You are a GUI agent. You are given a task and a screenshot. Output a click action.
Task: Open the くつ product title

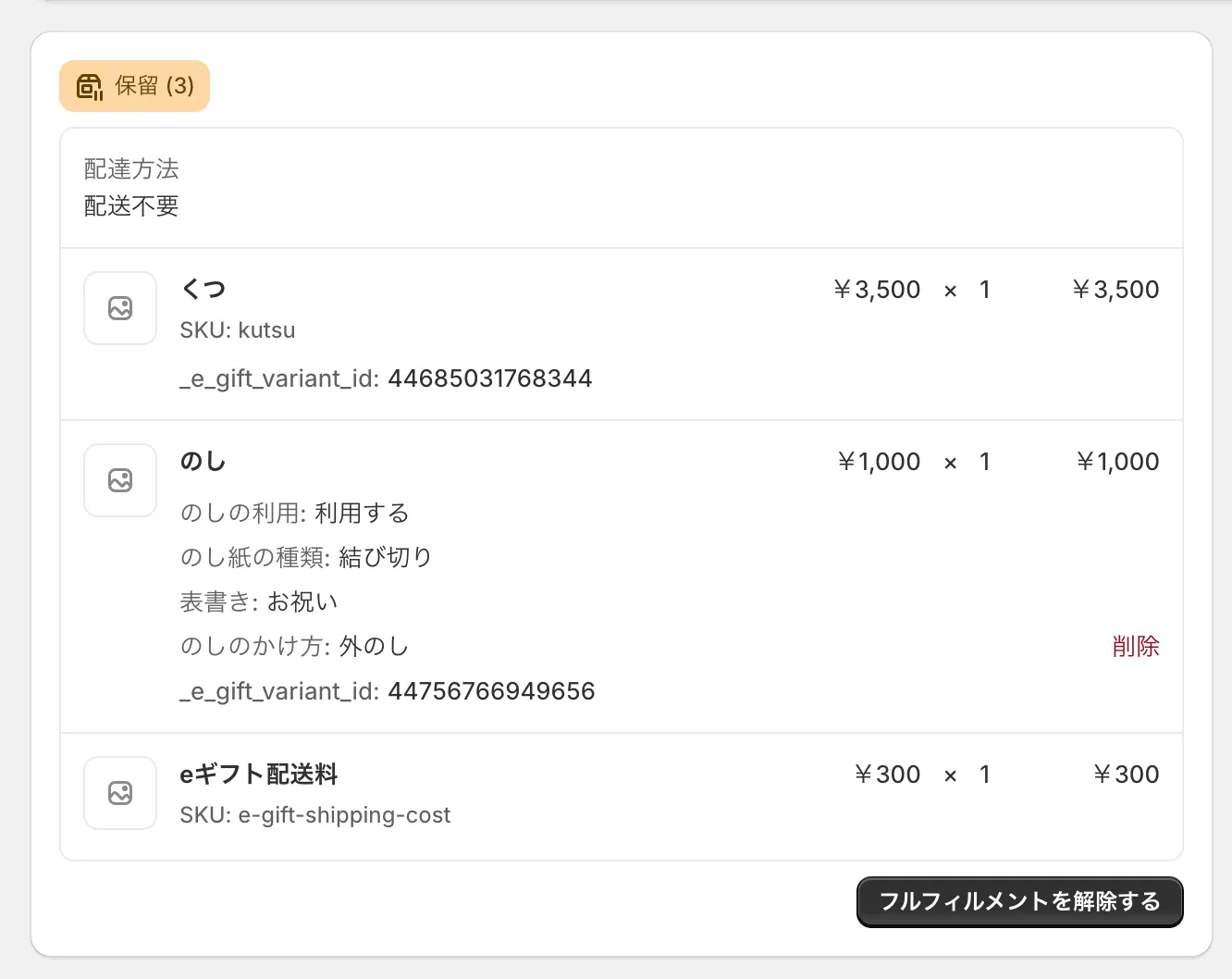203,290
